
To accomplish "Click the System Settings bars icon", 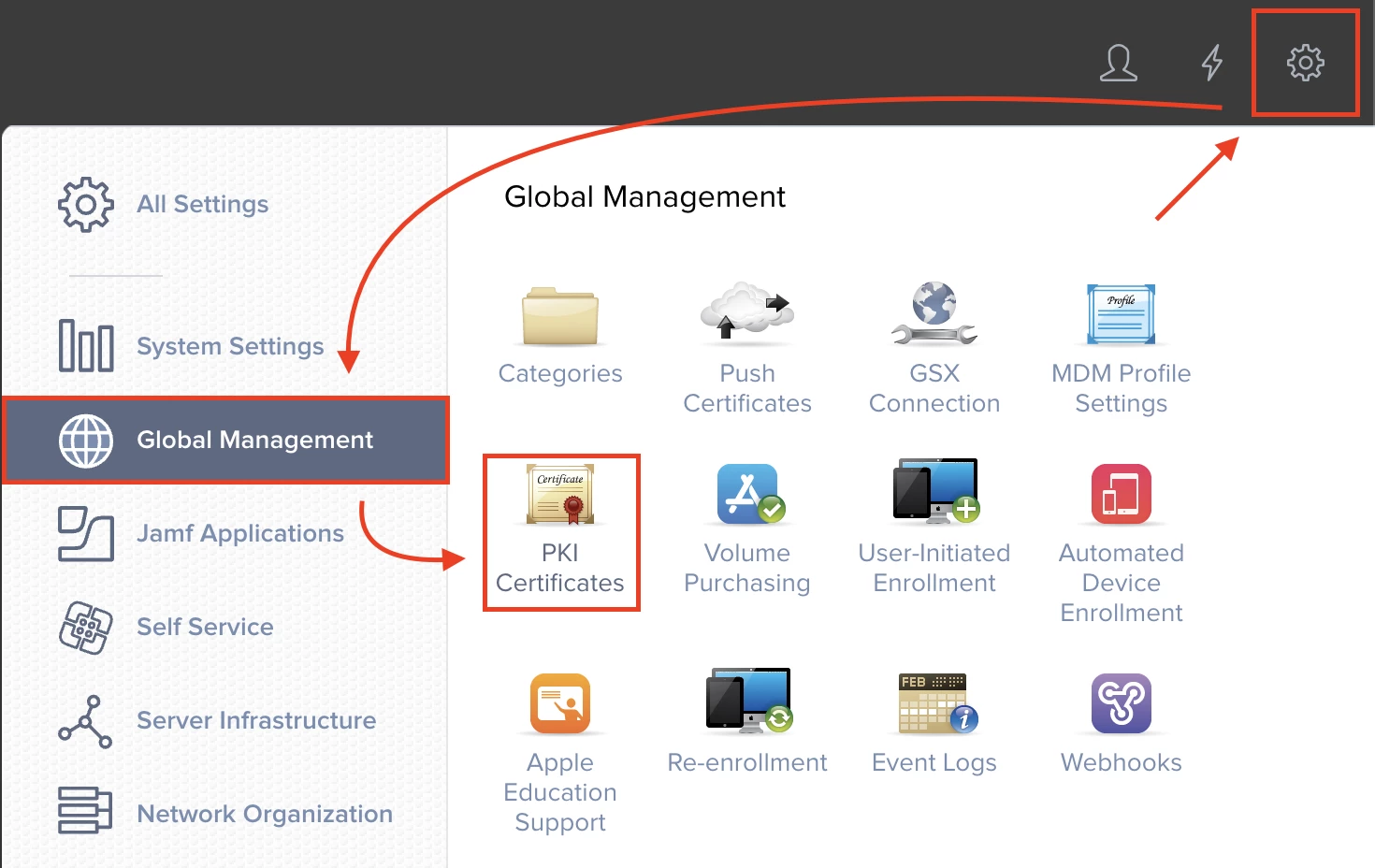I will 86,345.
